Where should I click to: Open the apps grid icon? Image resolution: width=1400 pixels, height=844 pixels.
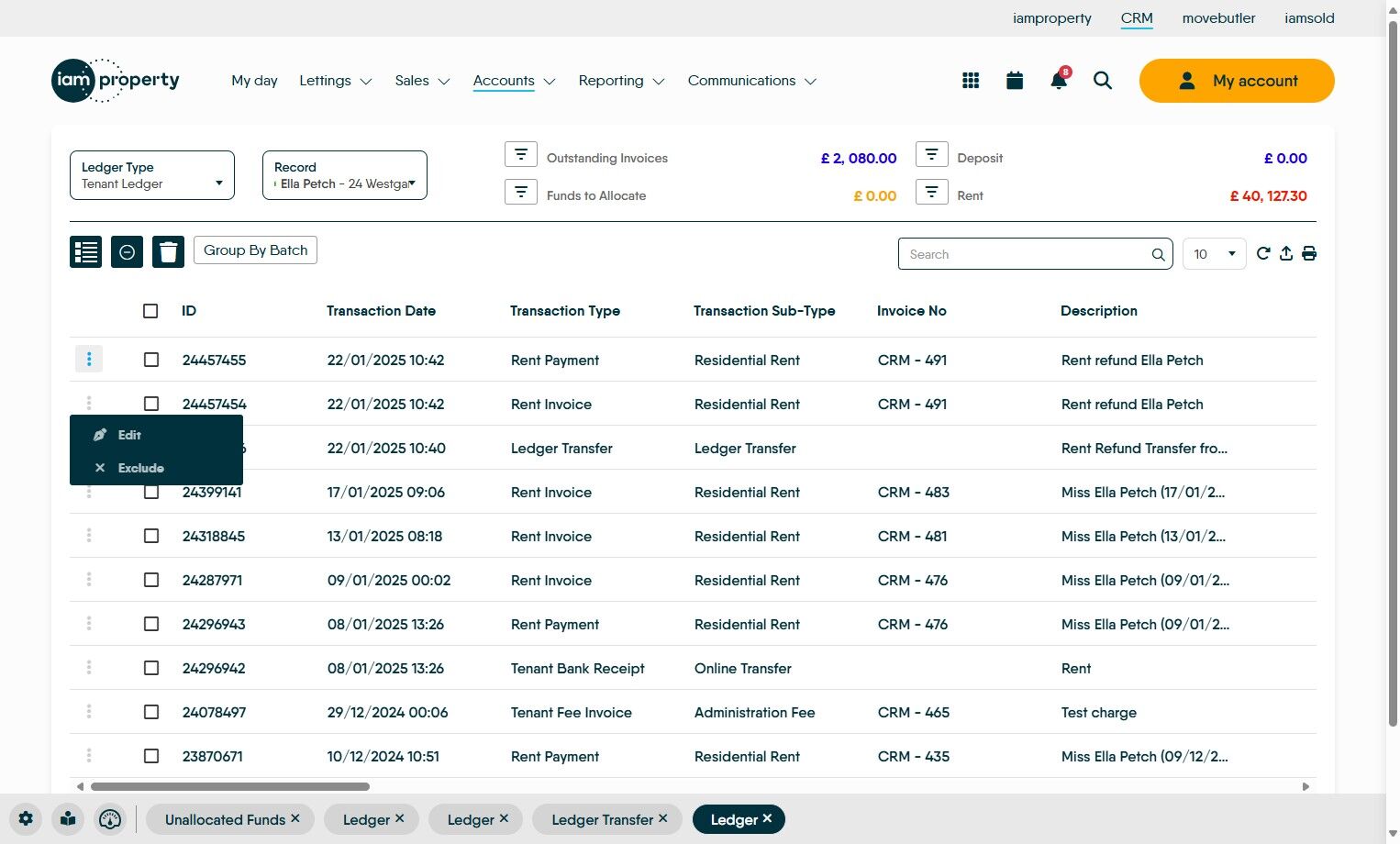(x=971, y=81)
